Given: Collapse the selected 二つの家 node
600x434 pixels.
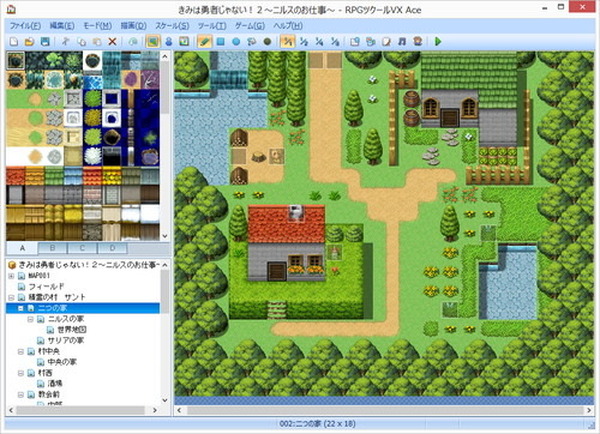Looking at the screenshot, I should pyautogui.click(x=21, y=308).
